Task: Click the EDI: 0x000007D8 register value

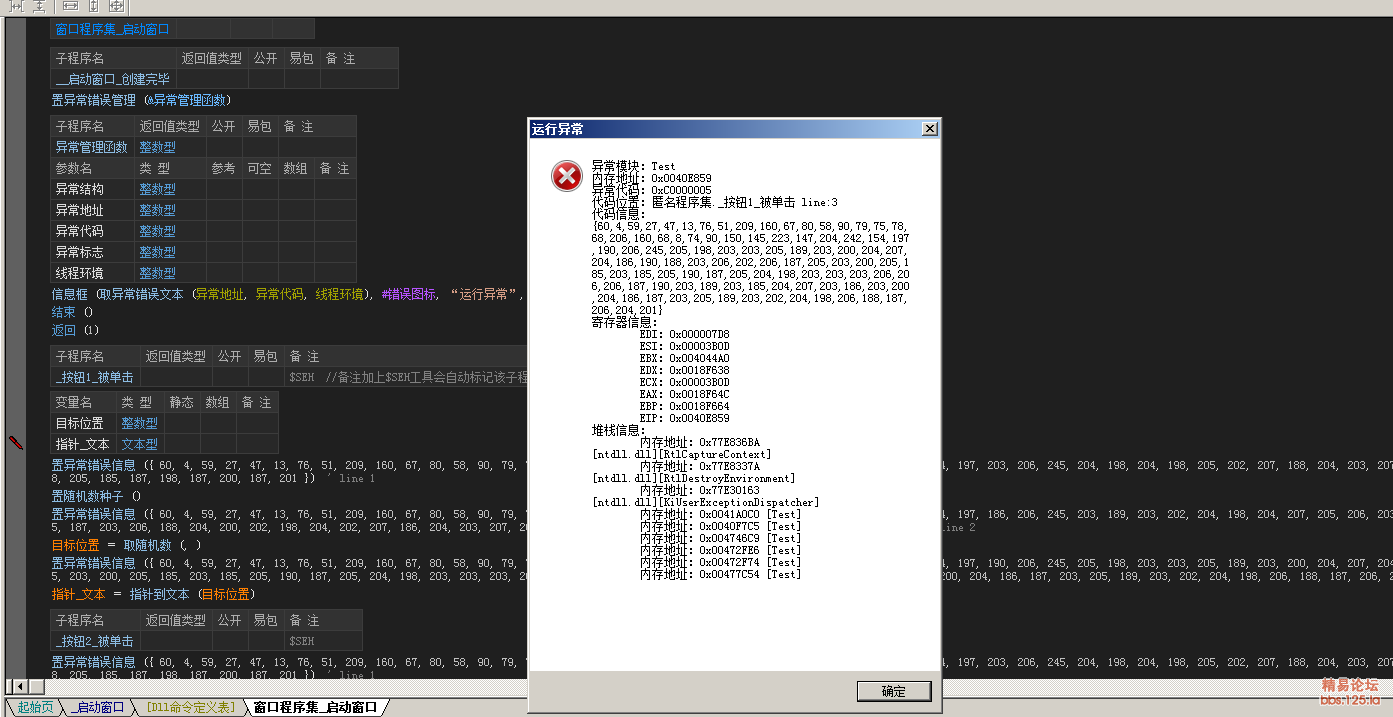Action: coord(685,334)
